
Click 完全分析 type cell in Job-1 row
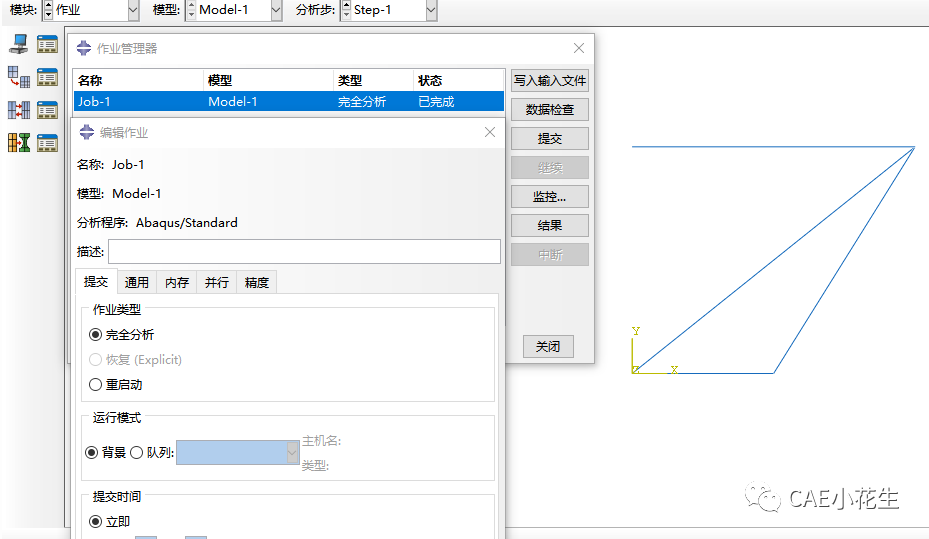click(x=361, y=102)
